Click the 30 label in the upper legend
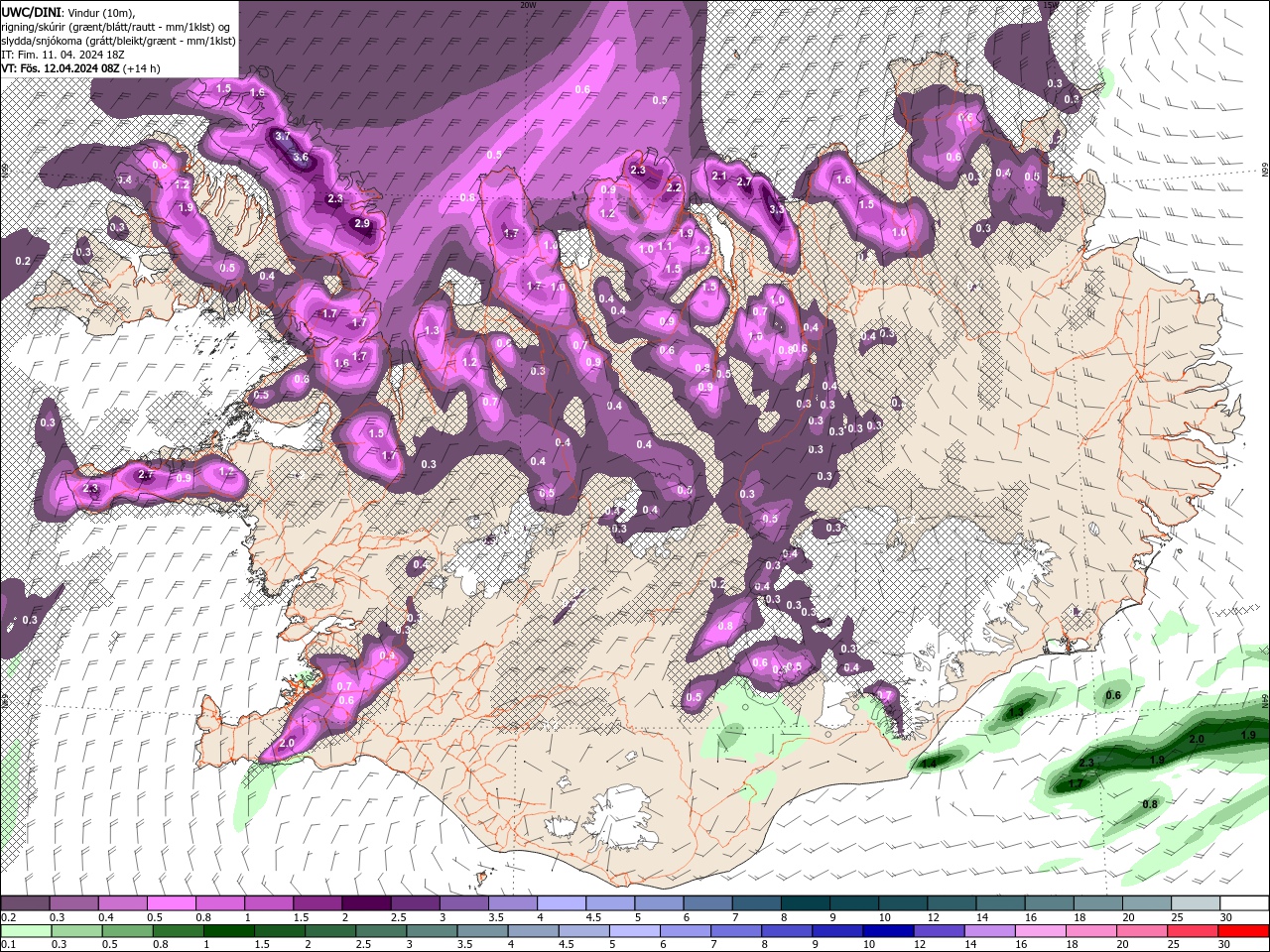The image size is (1270, 952). pos(1226,917)
